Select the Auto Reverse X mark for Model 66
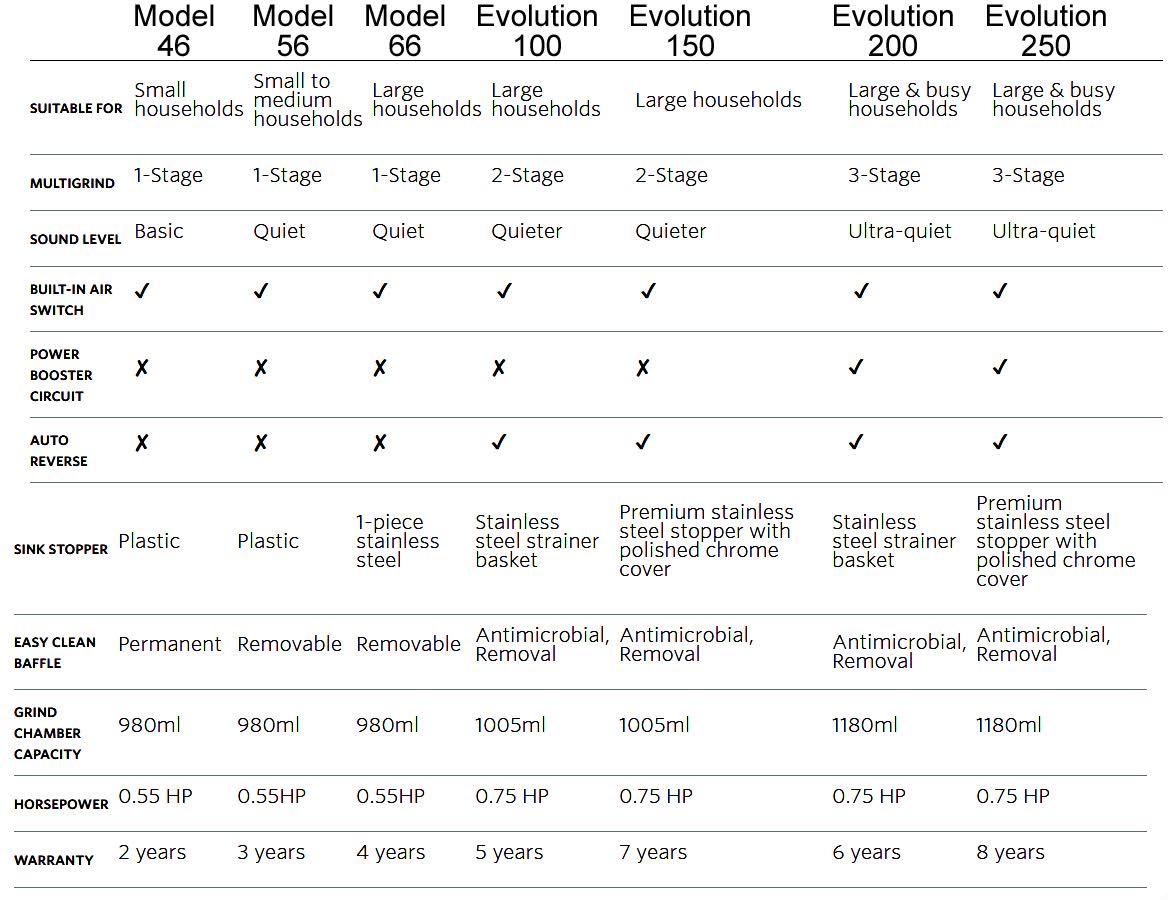The image size is (1171, 900). point(380,443)
